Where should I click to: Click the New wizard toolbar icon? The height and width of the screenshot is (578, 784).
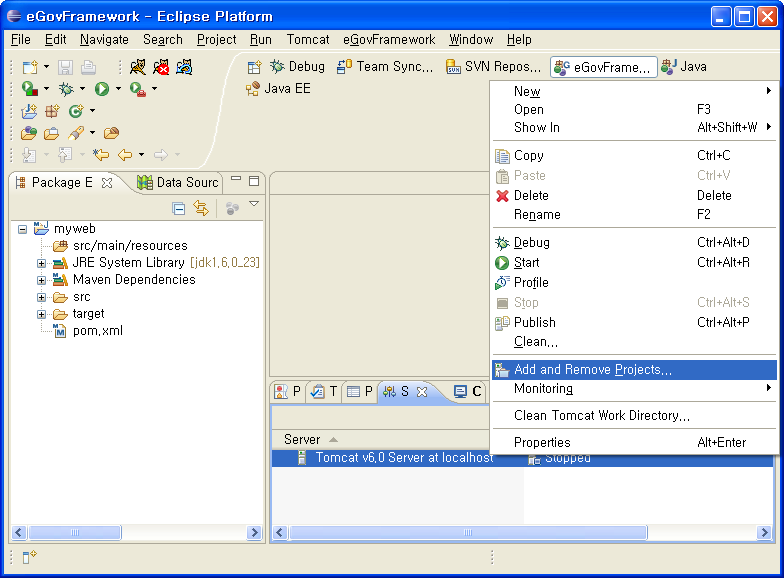point(30,67)
